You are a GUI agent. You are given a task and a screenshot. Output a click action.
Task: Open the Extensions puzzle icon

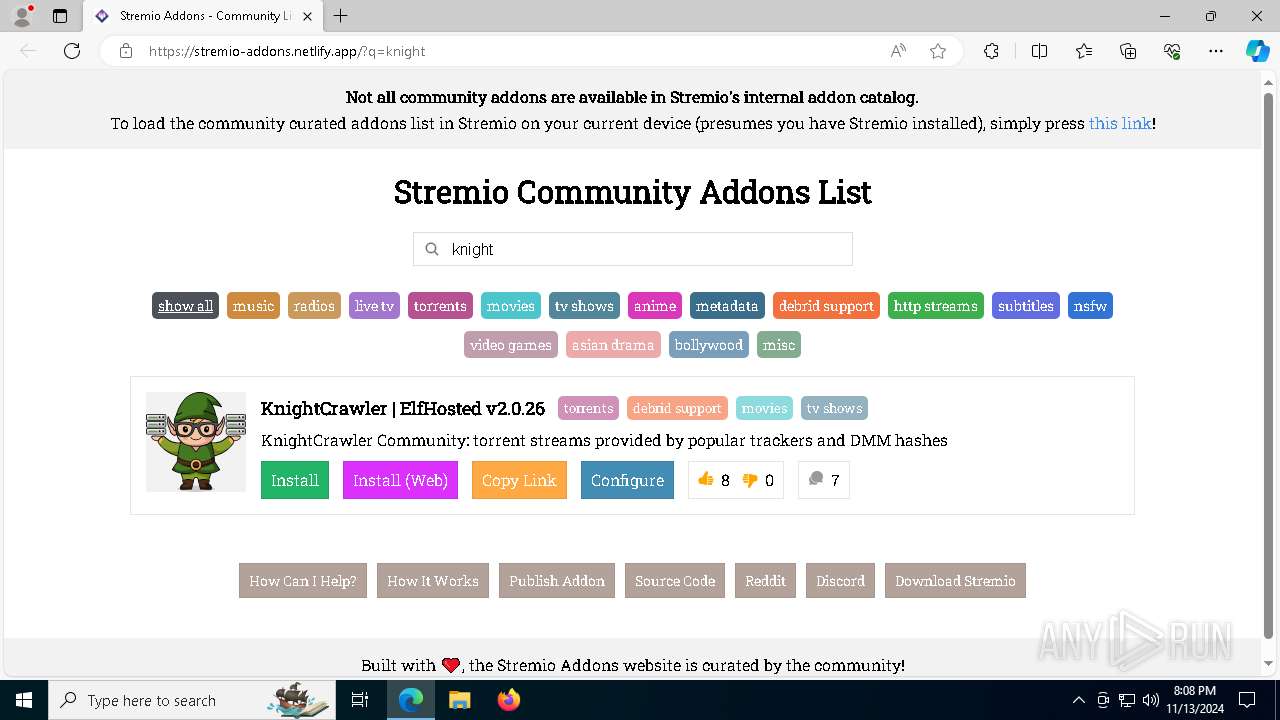click(x=991, y=51)
